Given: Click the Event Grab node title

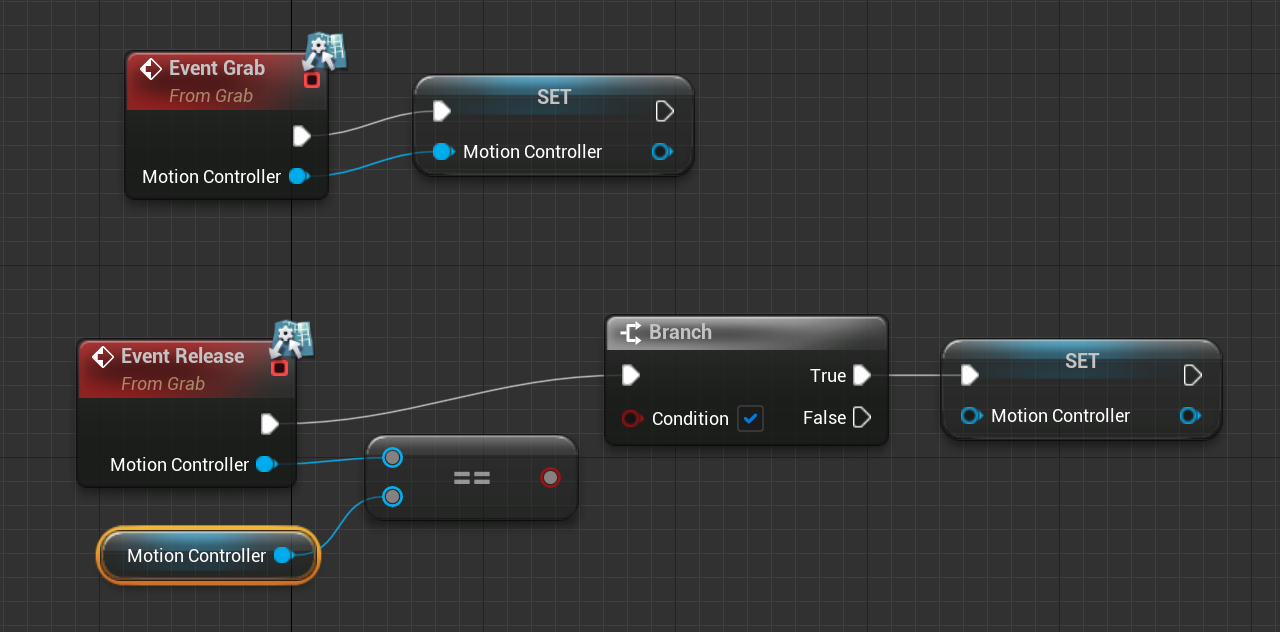Looking at the screenshot, I should click(x=217, y=68).
